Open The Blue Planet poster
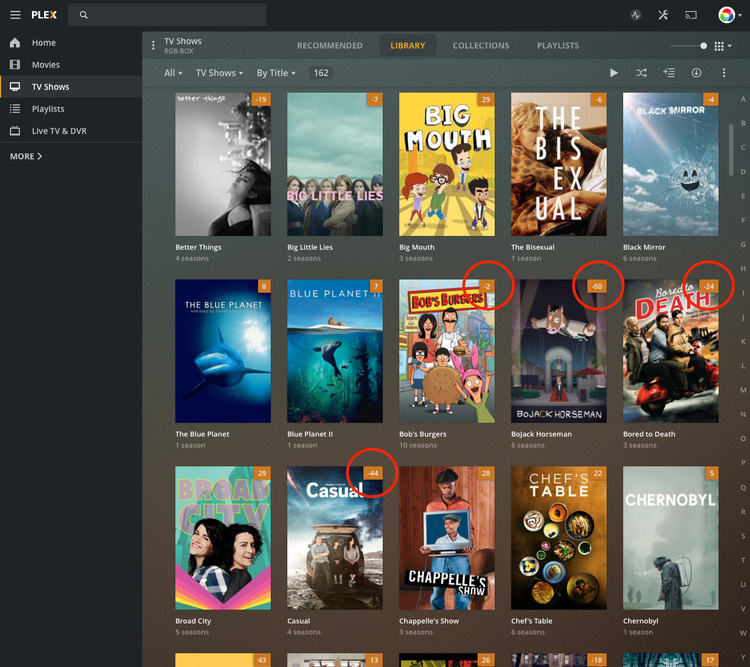This screenshot has width=750, height=667. [x=223, y=351]
